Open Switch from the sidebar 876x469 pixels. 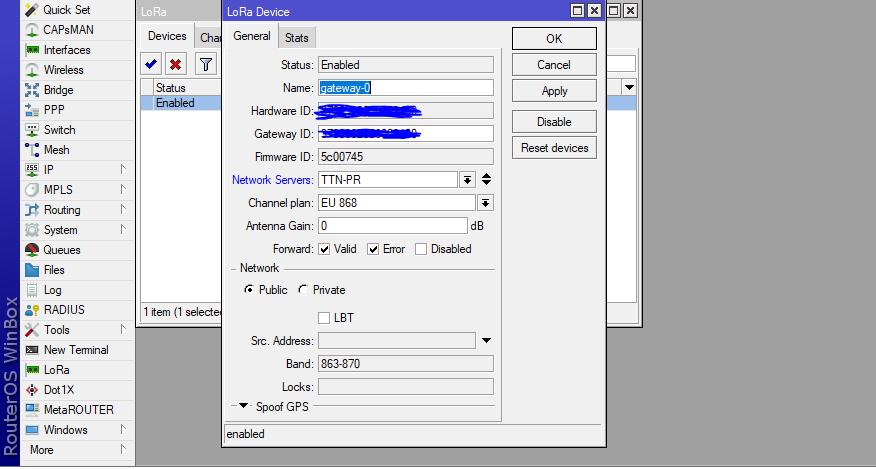coord(77,130)
